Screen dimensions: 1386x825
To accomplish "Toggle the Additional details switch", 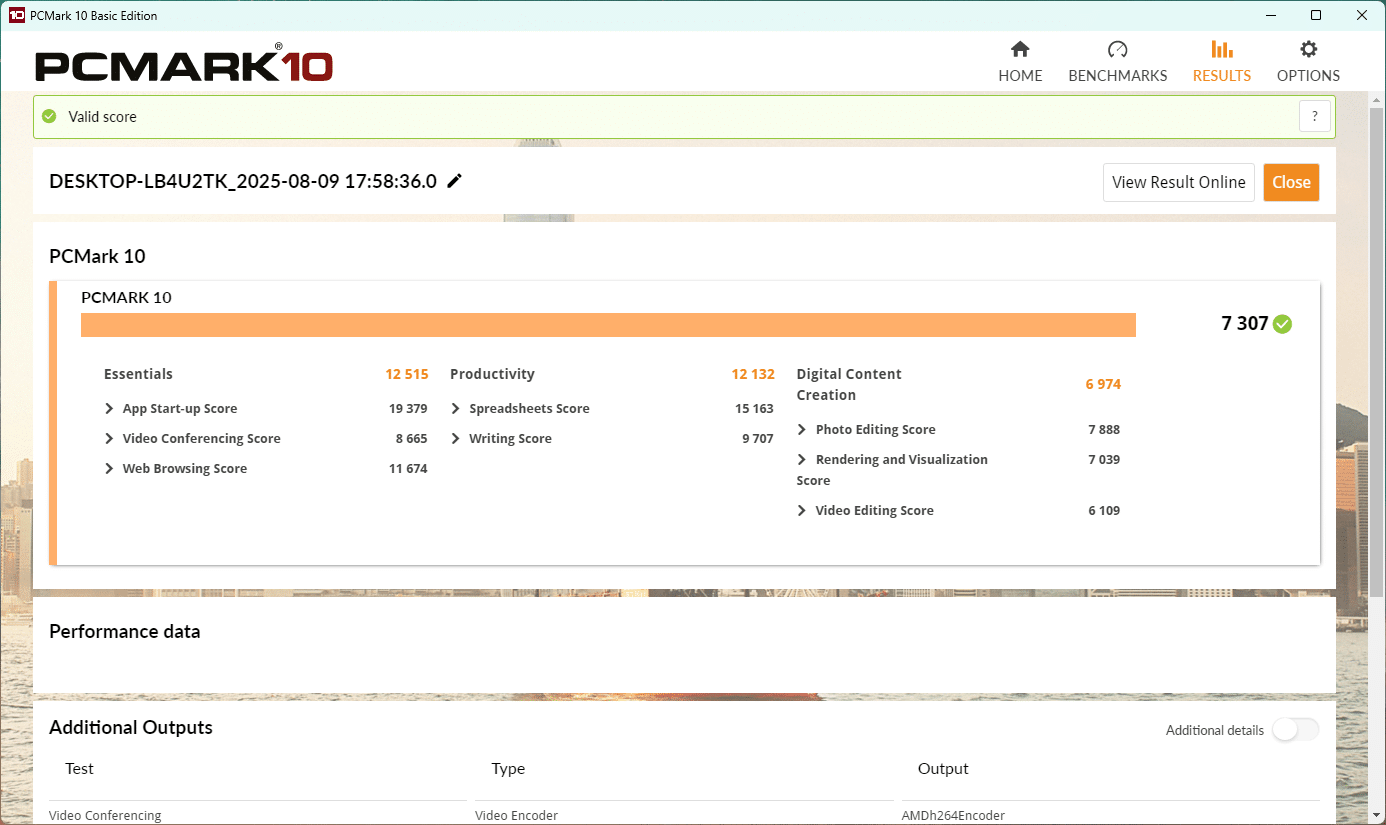I will coord(1295,730).
